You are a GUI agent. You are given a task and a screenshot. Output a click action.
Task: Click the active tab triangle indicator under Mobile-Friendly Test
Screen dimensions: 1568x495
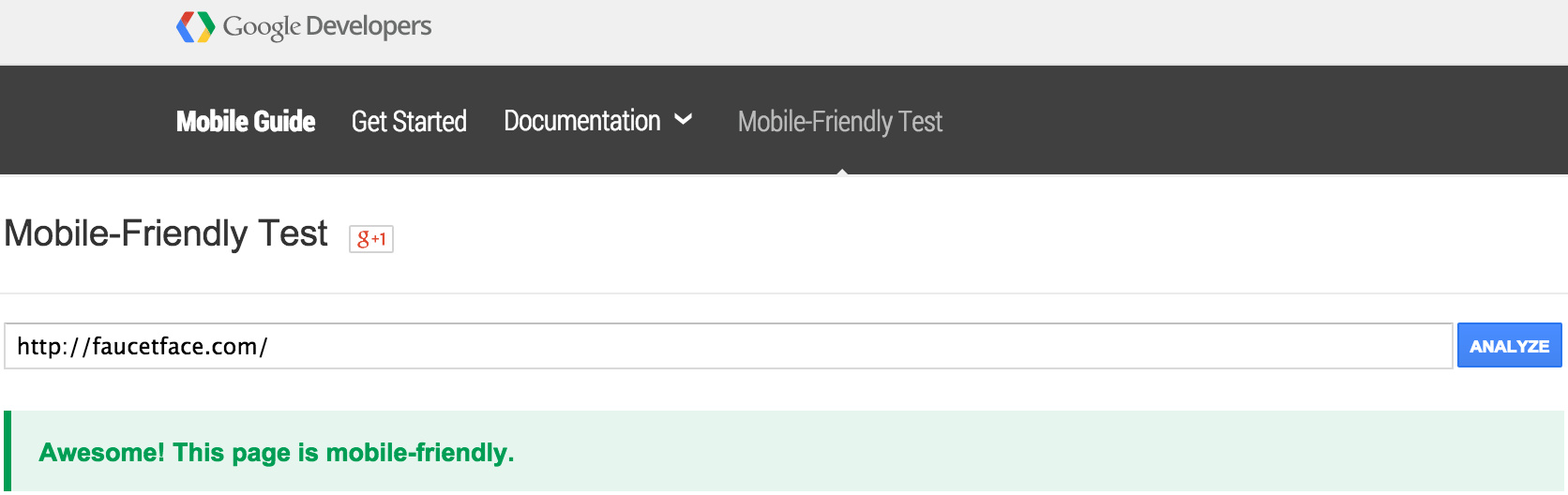[842, 172]
